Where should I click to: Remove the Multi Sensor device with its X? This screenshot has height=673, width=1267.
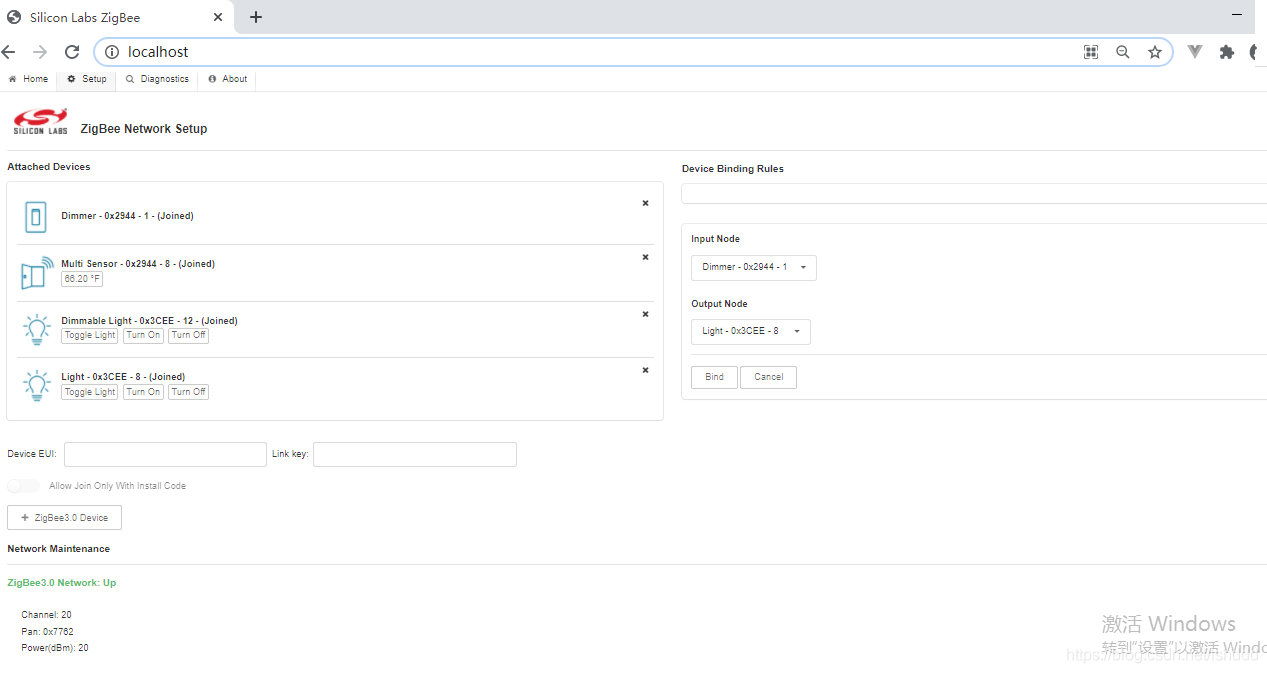click(645, 257)
